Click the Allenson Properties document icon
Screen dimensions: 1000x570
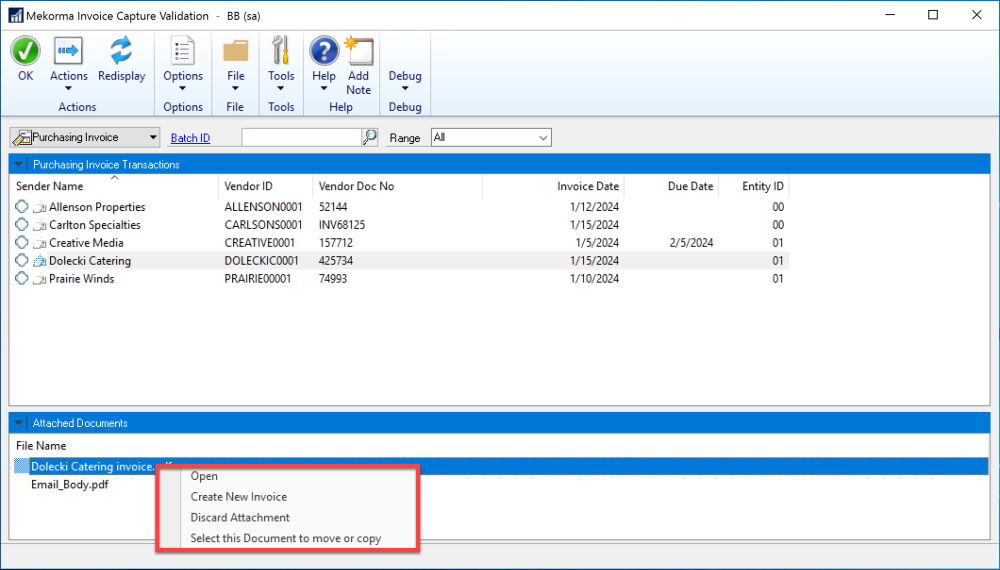tap(40, 207)
